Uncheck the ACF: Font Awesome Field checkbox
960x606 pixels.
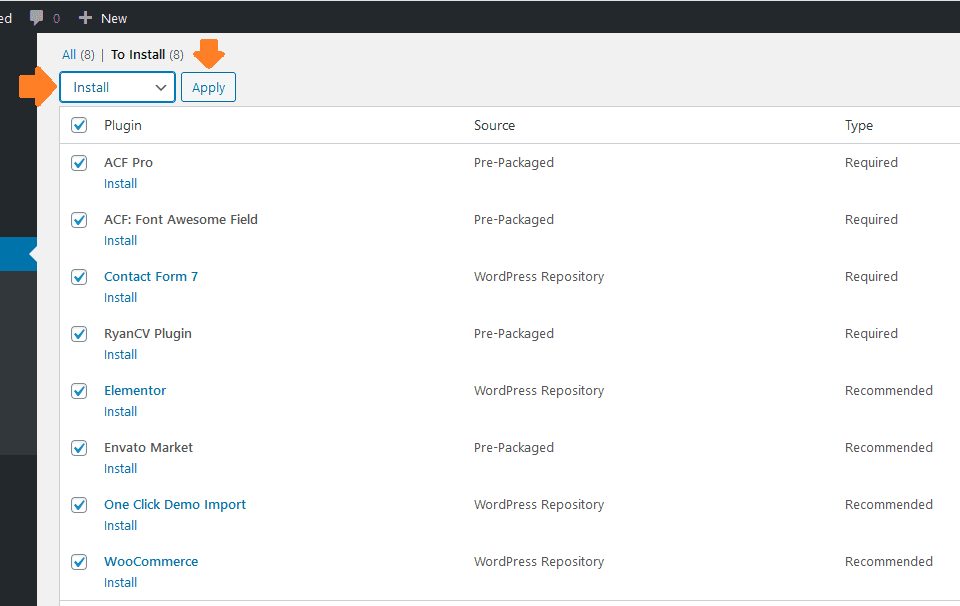pyautogui.click(x=79, y=220)
